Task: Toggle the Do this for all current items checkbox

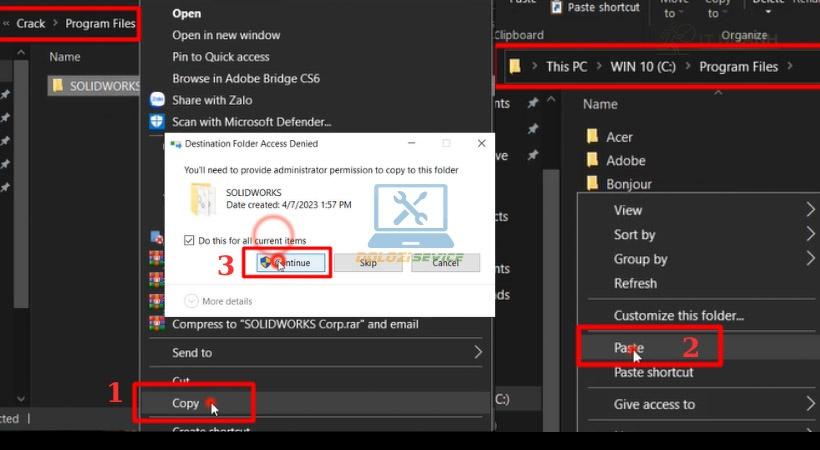Action: click(190, 241)
